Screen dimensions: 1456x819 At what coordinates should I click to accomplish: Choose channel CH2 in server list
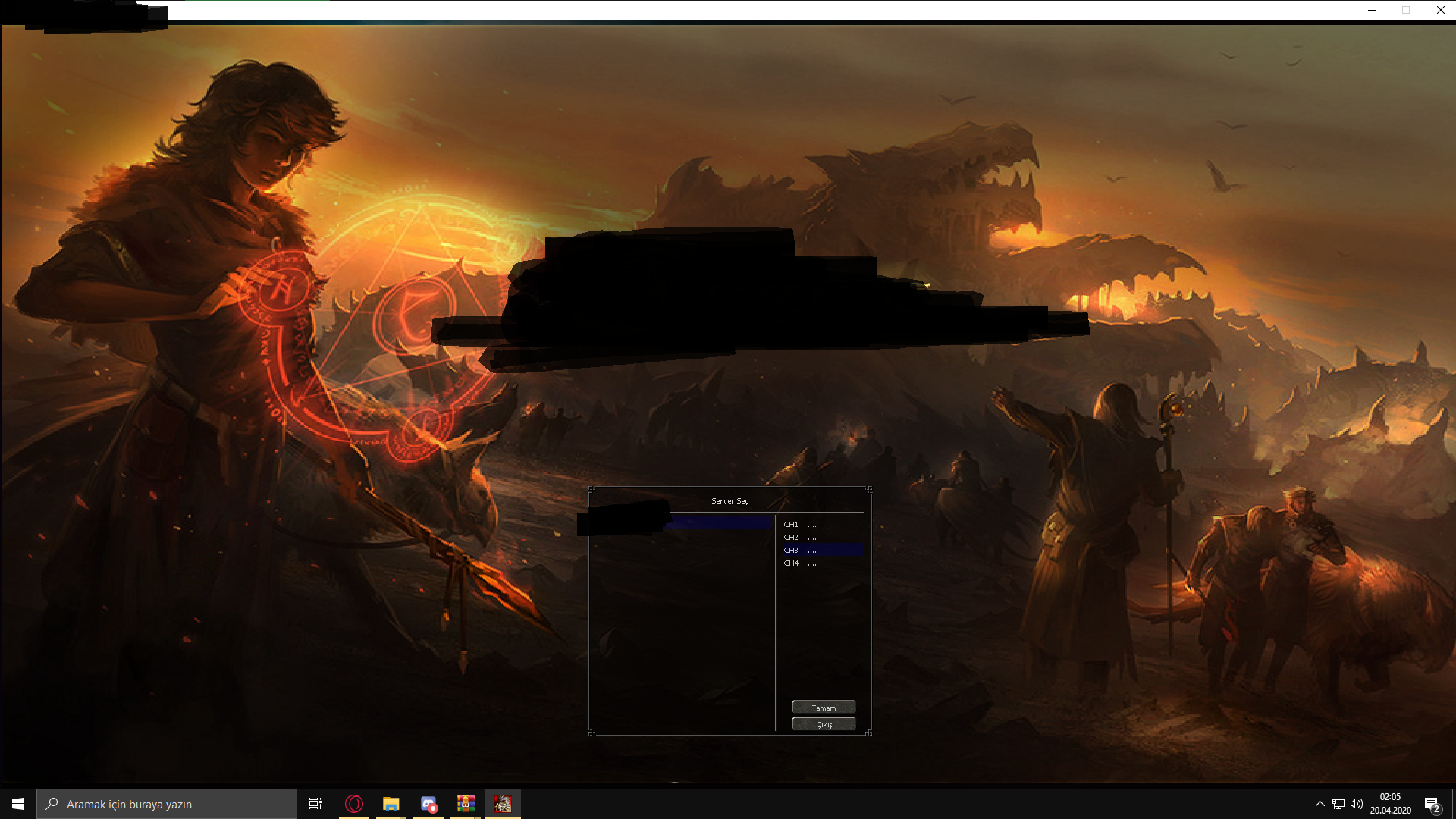point(823,538)
